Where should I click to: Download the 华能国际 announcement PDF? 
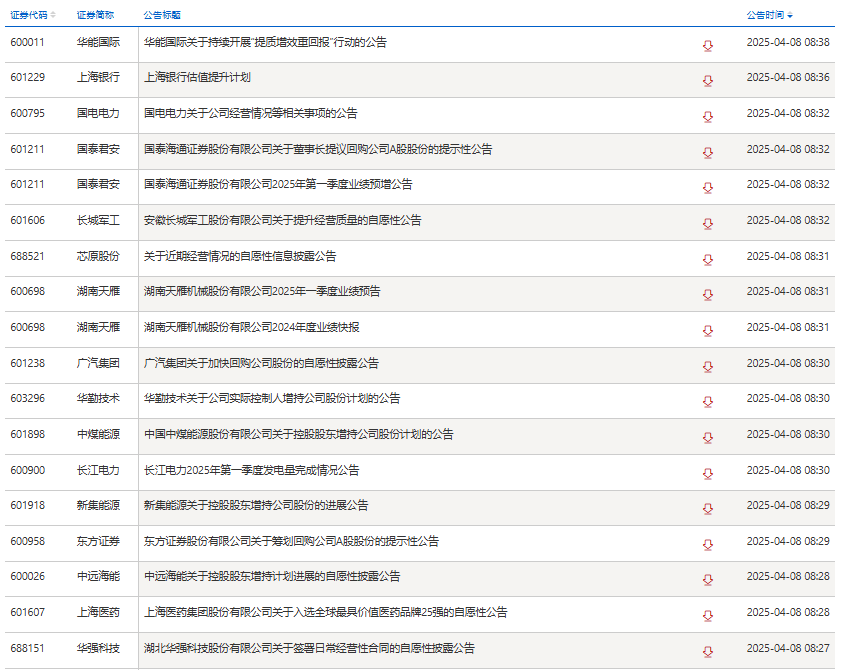point(708,45)
